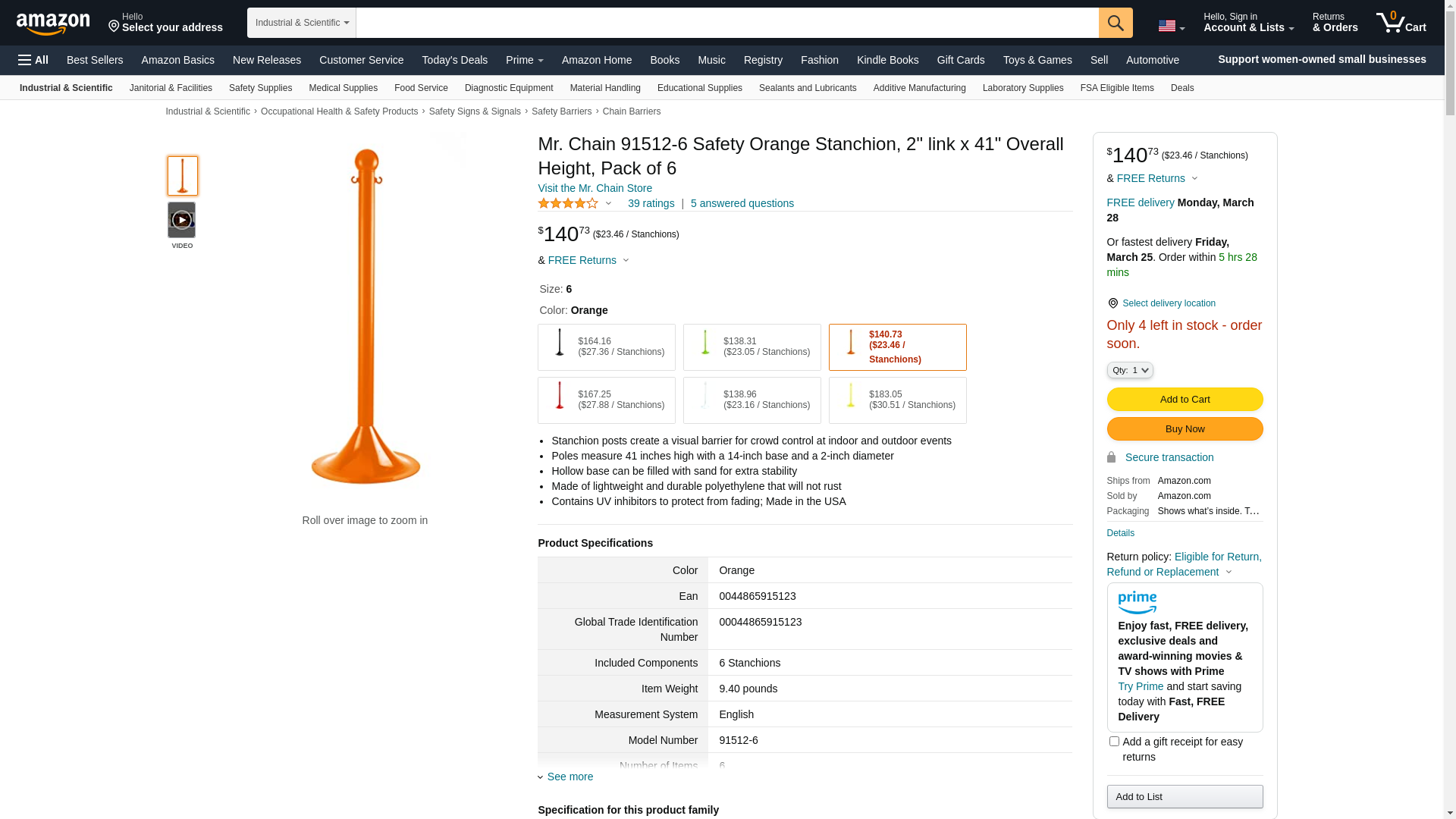This screenshot has width=1456, height=819.
Task: Click inside the search text field
Action: click(726, 23)
